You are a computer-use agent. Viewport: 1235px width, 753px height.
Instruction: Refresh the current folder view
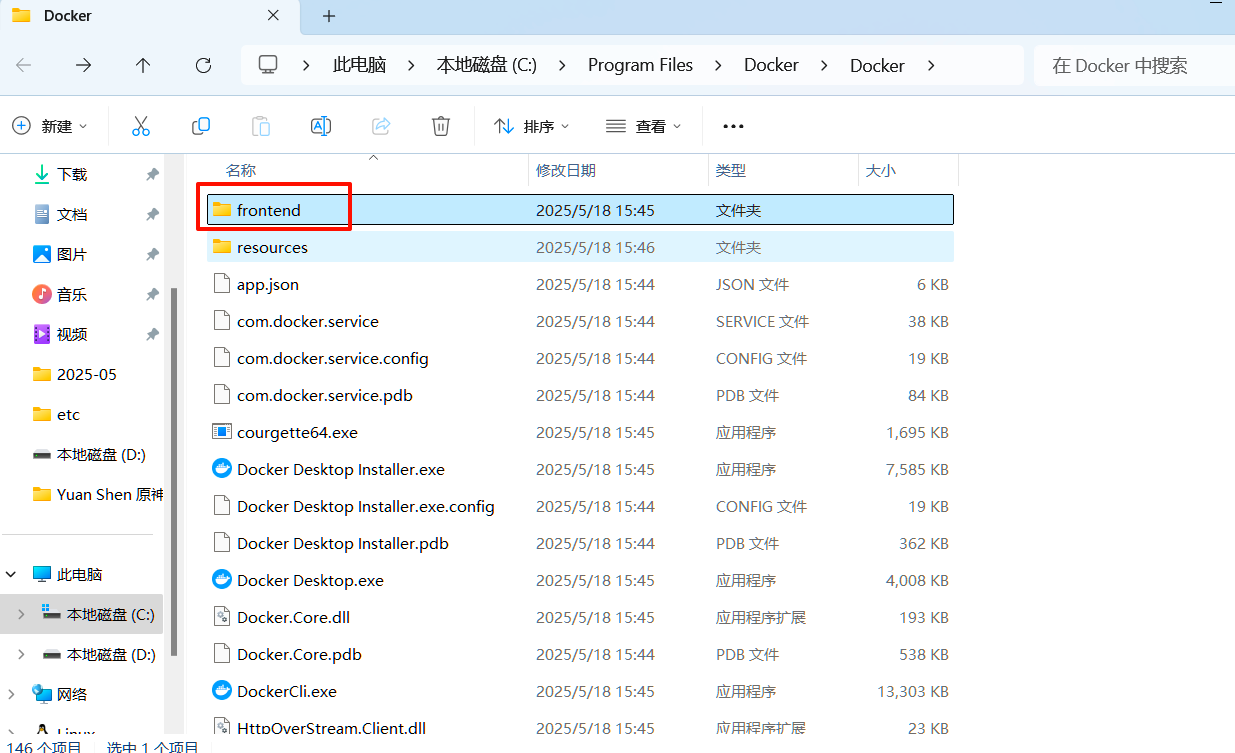tap(203, 65)
